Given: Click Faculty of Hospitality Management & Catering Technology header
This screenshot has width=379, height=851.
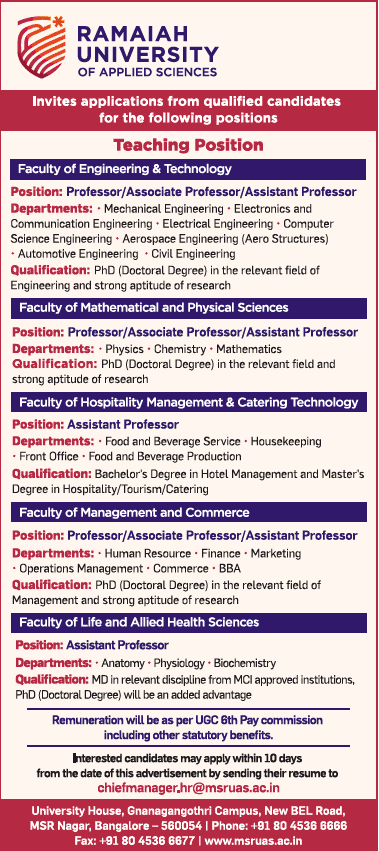Looking at the screenshot, I should click(188, 402).
